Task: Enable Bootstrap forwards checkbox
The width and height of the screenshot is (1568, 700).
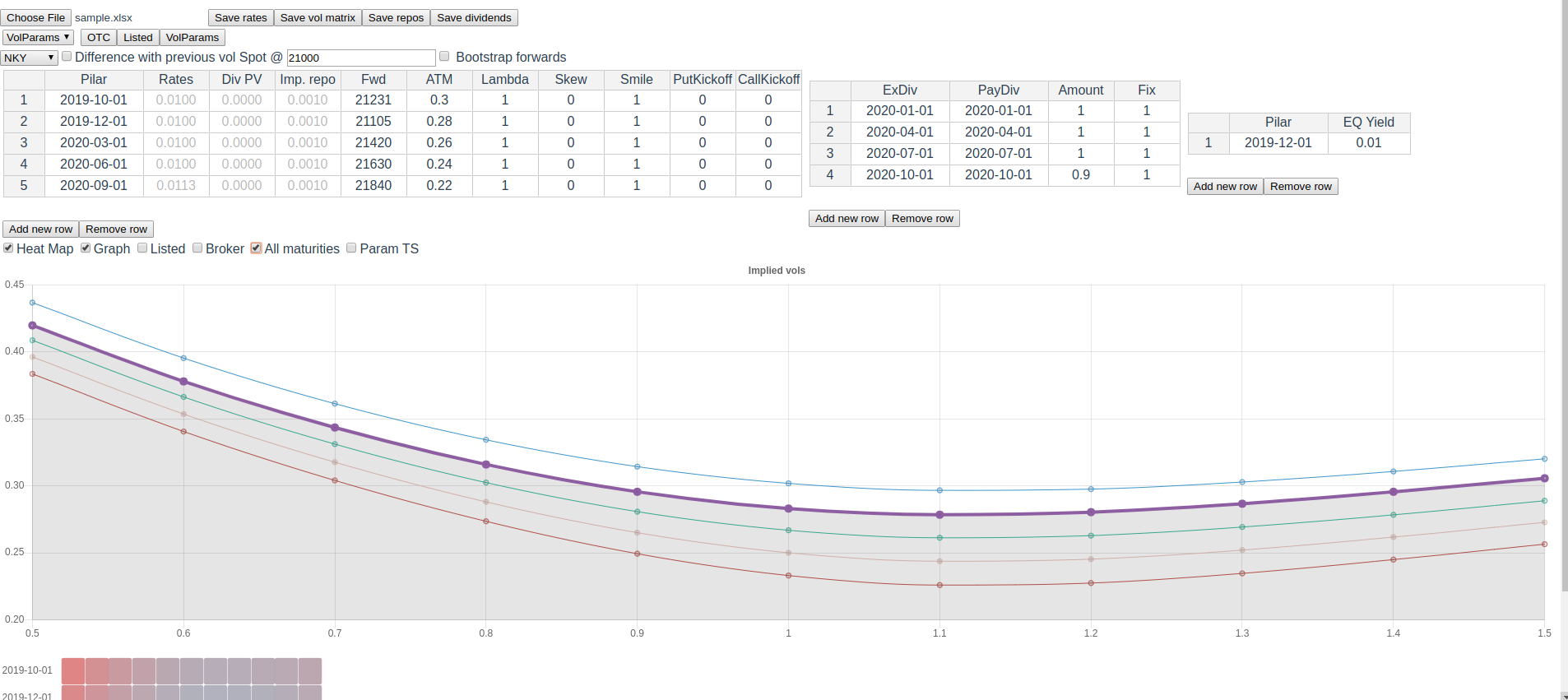Action: pyautogui.click(x=444, y=56)
